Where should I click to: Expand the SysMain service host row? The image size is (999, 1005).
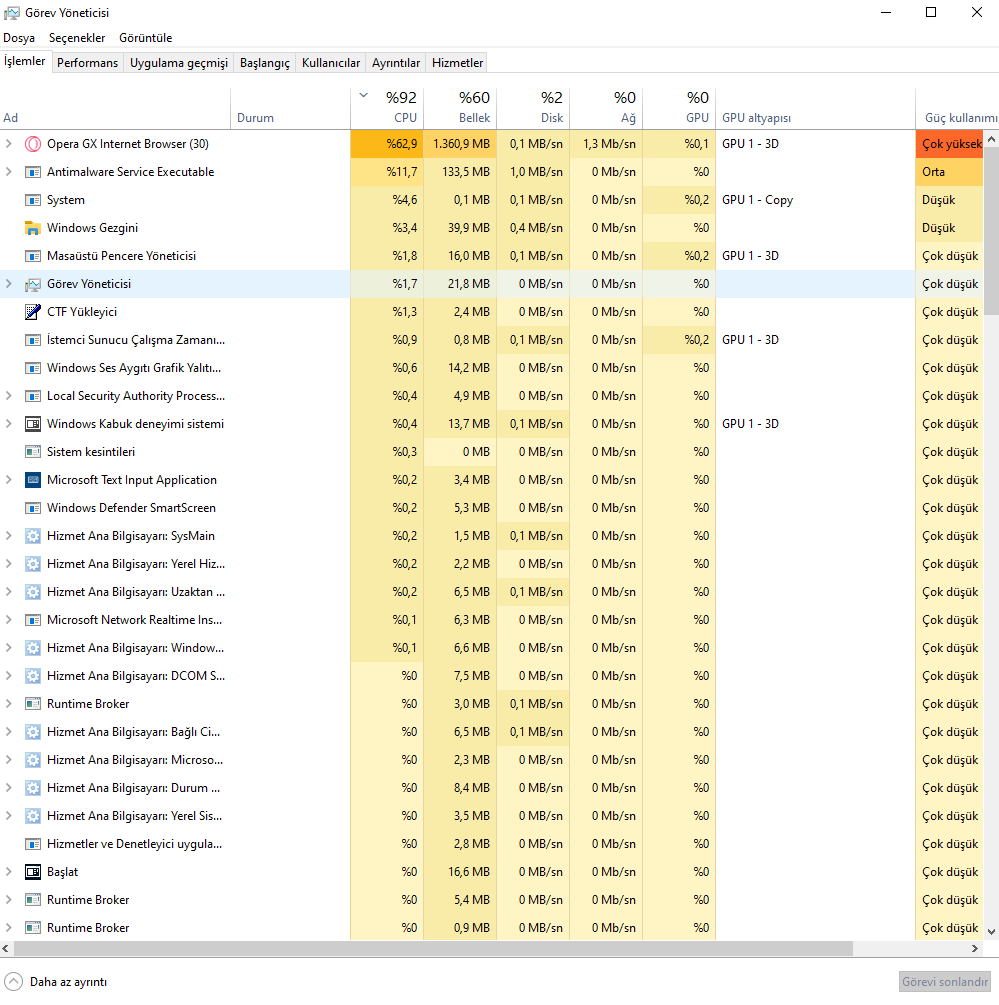[x=8, y=536]
